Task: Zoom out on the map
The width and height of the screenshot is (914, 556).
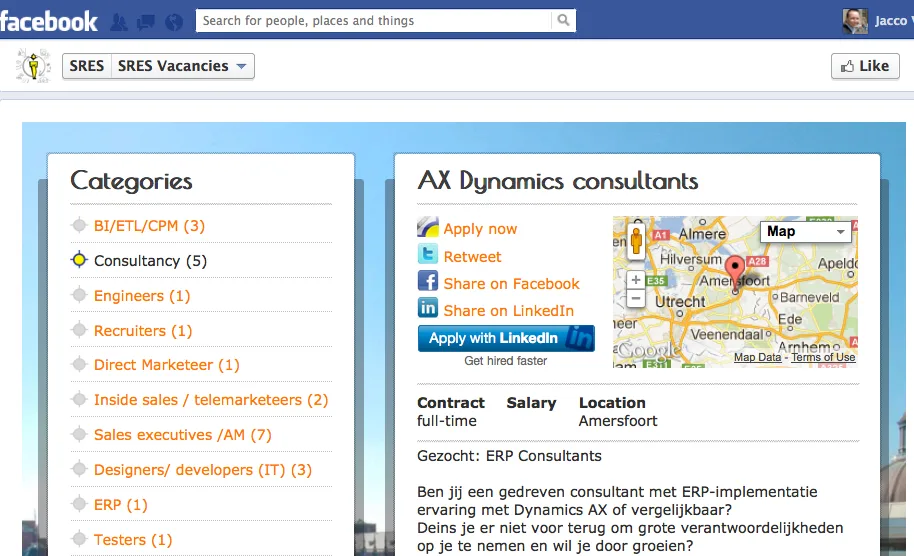Action: 635,298
